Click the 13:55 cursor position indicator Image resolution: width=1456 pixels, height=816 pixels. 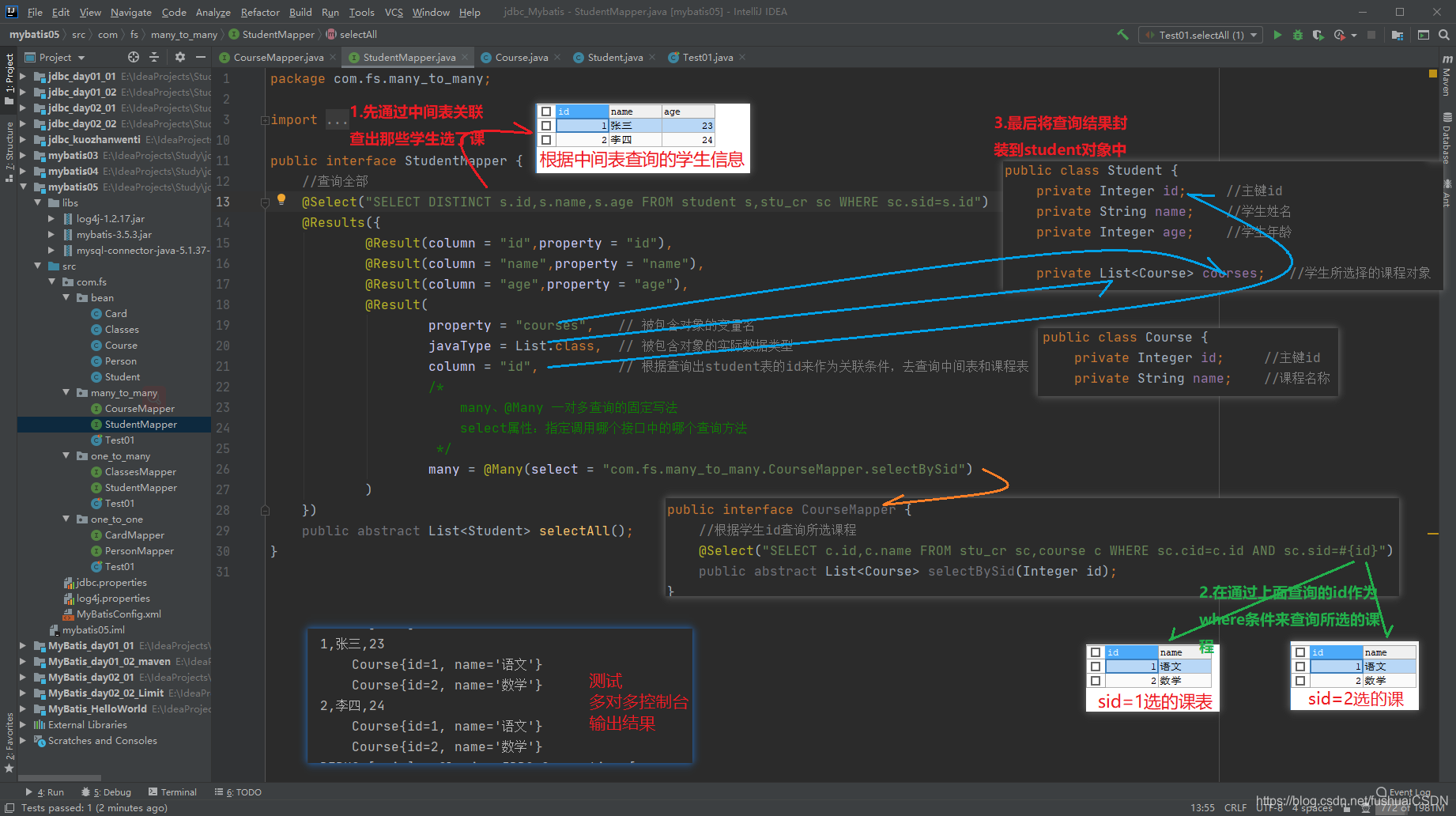point(1202,807)
